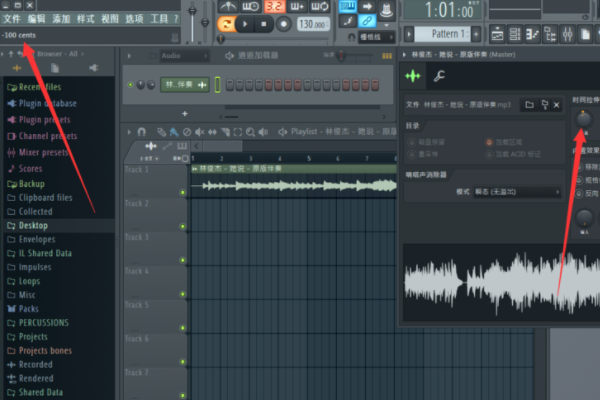Start playback with the play button
The height and width of the screenshot is (400, 600).
(245, 24)
